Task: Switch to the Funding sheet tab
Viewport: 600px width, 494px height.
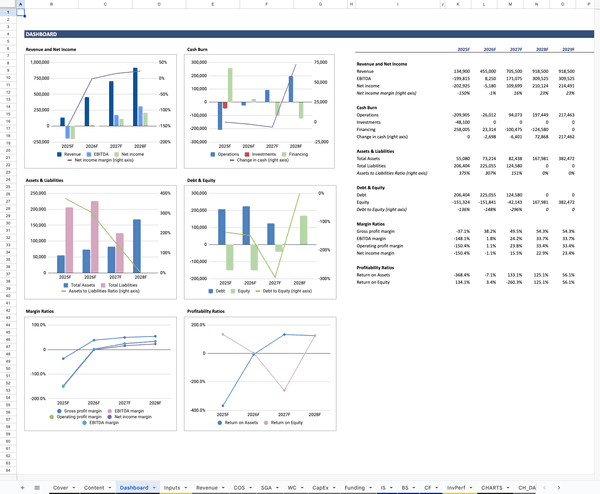Action: pyautogui.click(x=354, y=487)
